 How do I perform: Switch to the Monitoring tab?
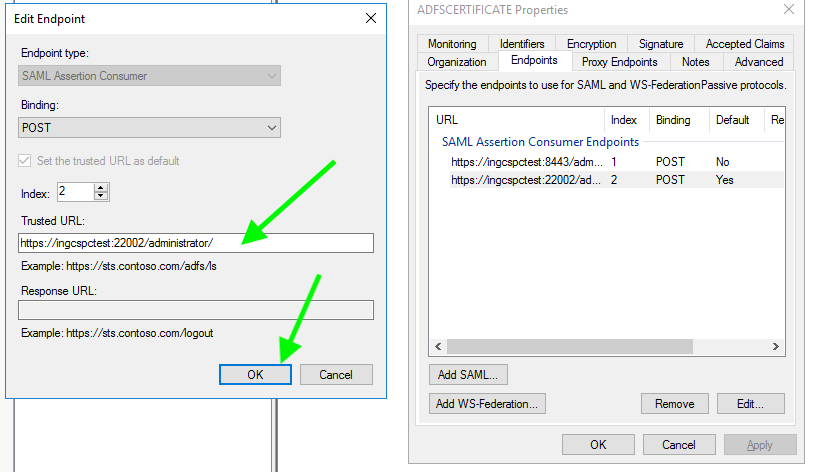click(x=452, y=44)
